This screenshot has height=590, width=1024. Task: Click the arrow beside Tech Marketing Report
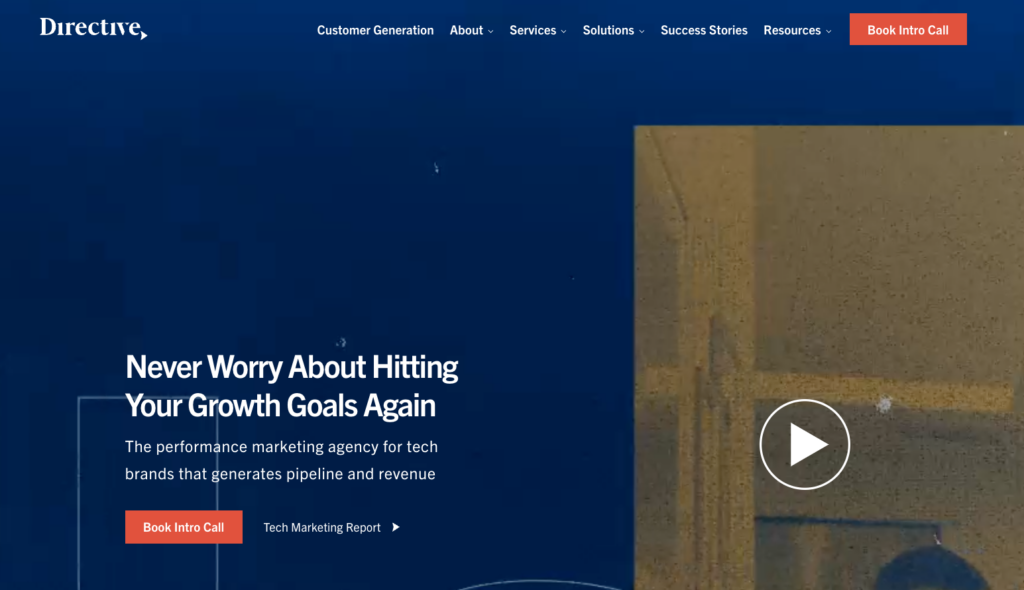pos(396,527)
